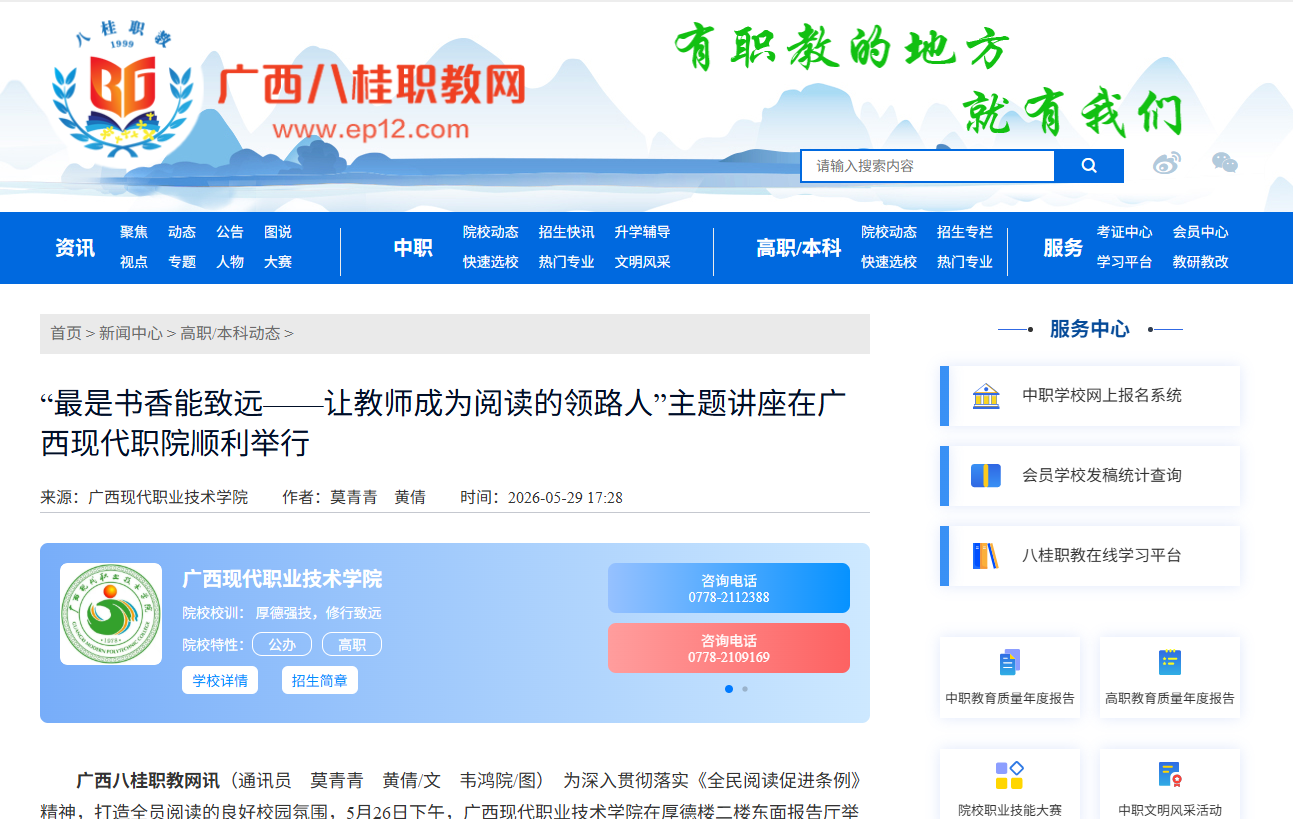
Task: Click the 院校职业技能大赛 squares icon
Action: coord(1010,775)
